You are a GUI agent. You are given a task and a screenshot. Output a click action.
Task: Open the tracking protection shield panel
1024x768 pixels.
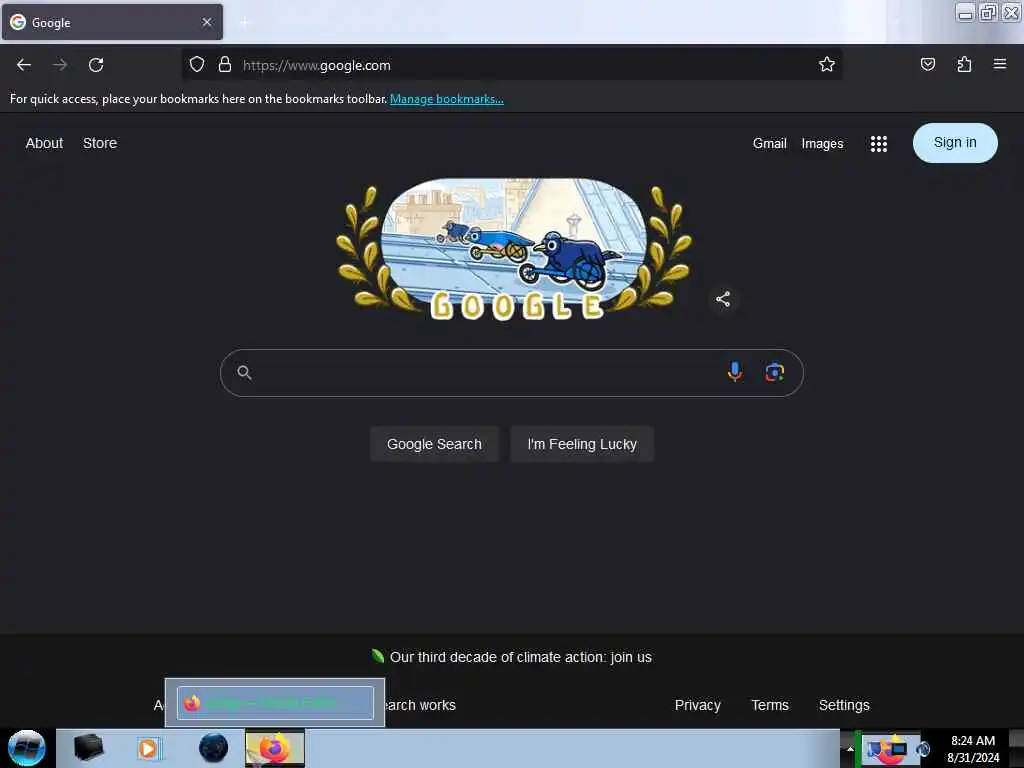(x=197, y=64)
